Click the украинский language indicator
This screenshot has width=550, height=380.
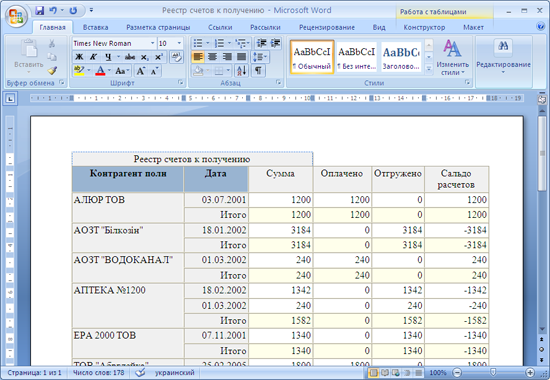[x=175, y=373]
